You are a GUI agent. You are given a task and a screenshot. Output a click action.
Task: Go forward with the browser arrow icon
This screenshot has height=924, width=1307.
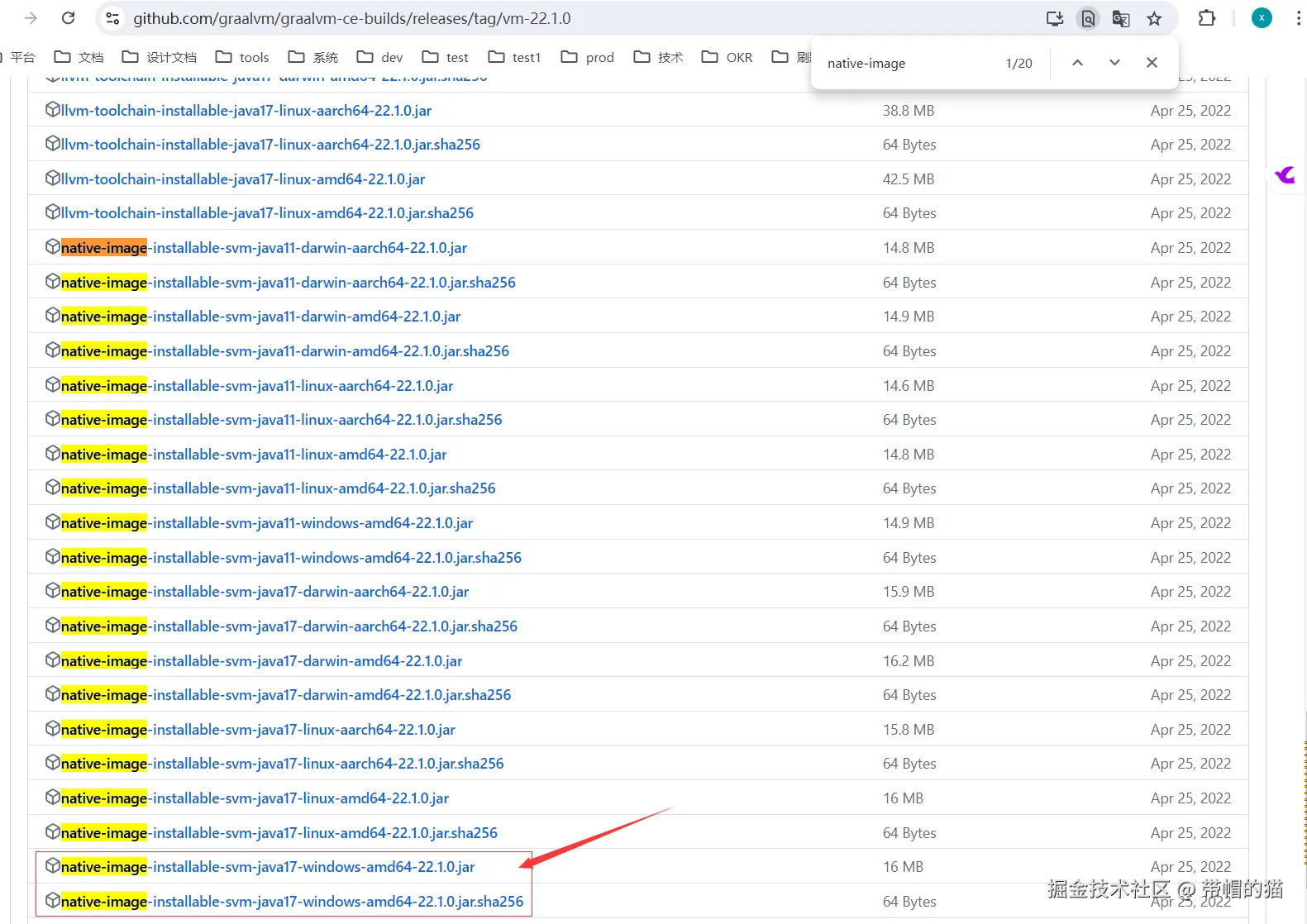[31, 18]
